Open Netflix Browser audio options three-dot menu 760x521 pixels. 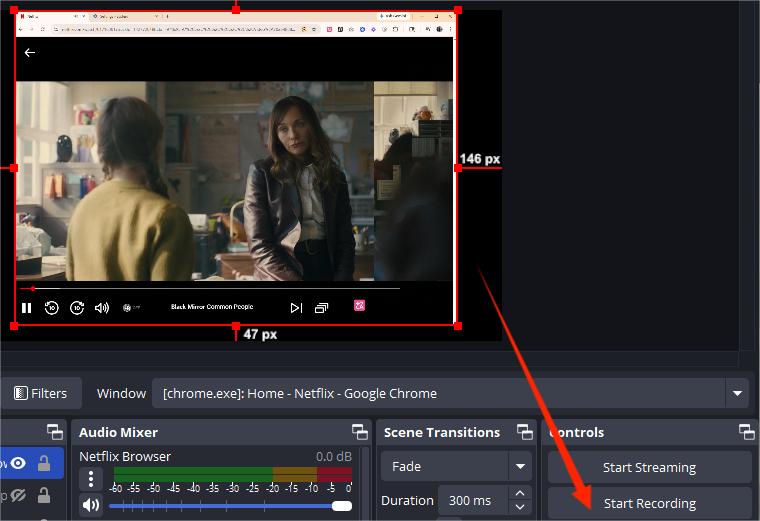tap(91, 478)
